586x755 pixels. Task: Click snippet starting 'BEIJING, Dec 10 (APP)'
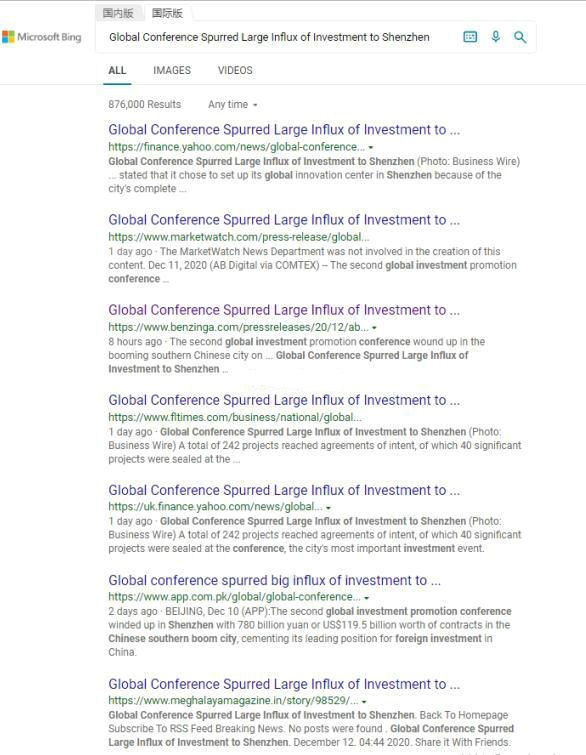click(310, 632)
